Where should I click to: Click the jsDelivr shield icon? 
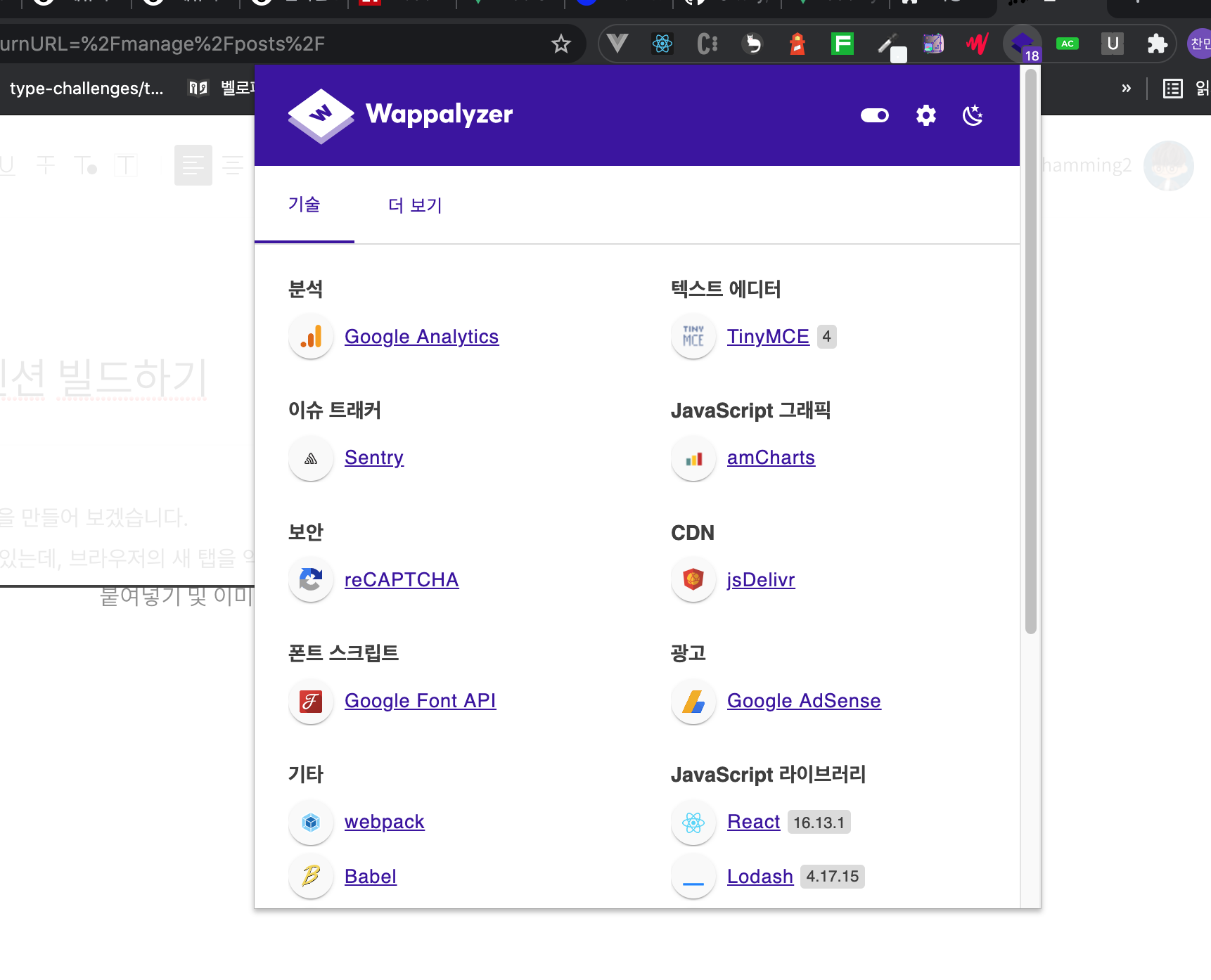(693, 580)
